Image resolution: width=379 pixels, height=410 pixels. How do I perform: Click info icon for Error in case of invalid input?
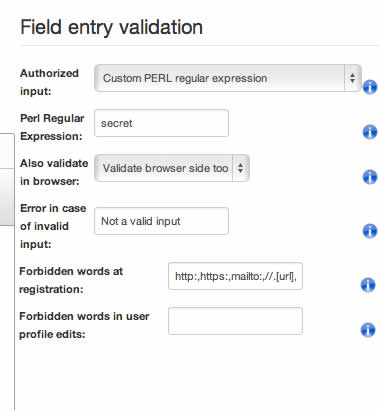(x=370, y=231)
